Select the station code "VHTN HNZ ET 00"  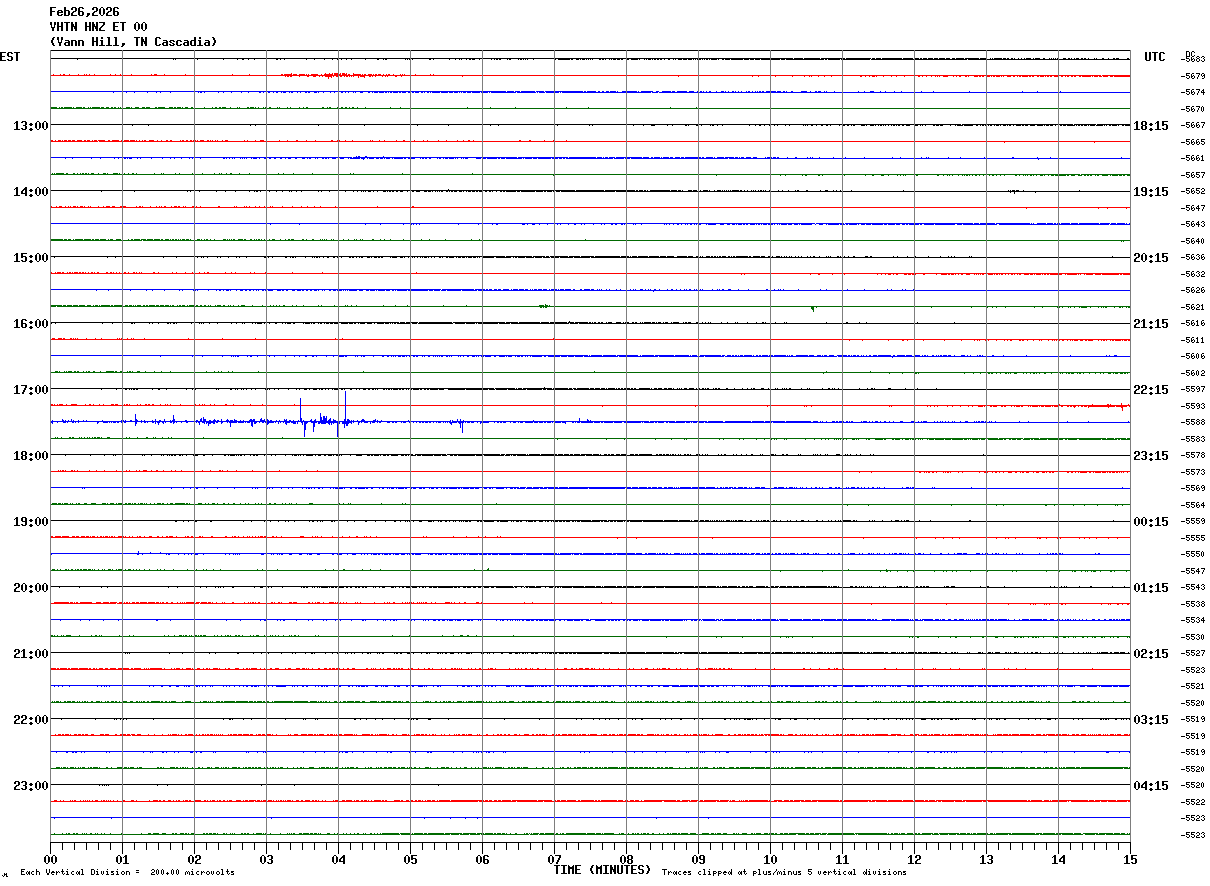click(98, 27)
